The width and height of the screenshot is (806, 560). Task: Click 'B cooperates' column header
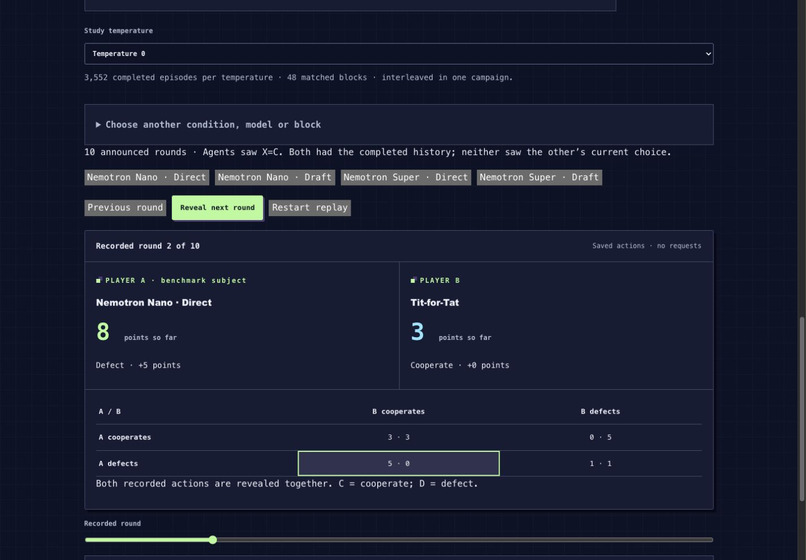pyautogui.click(x=398, y=411)
